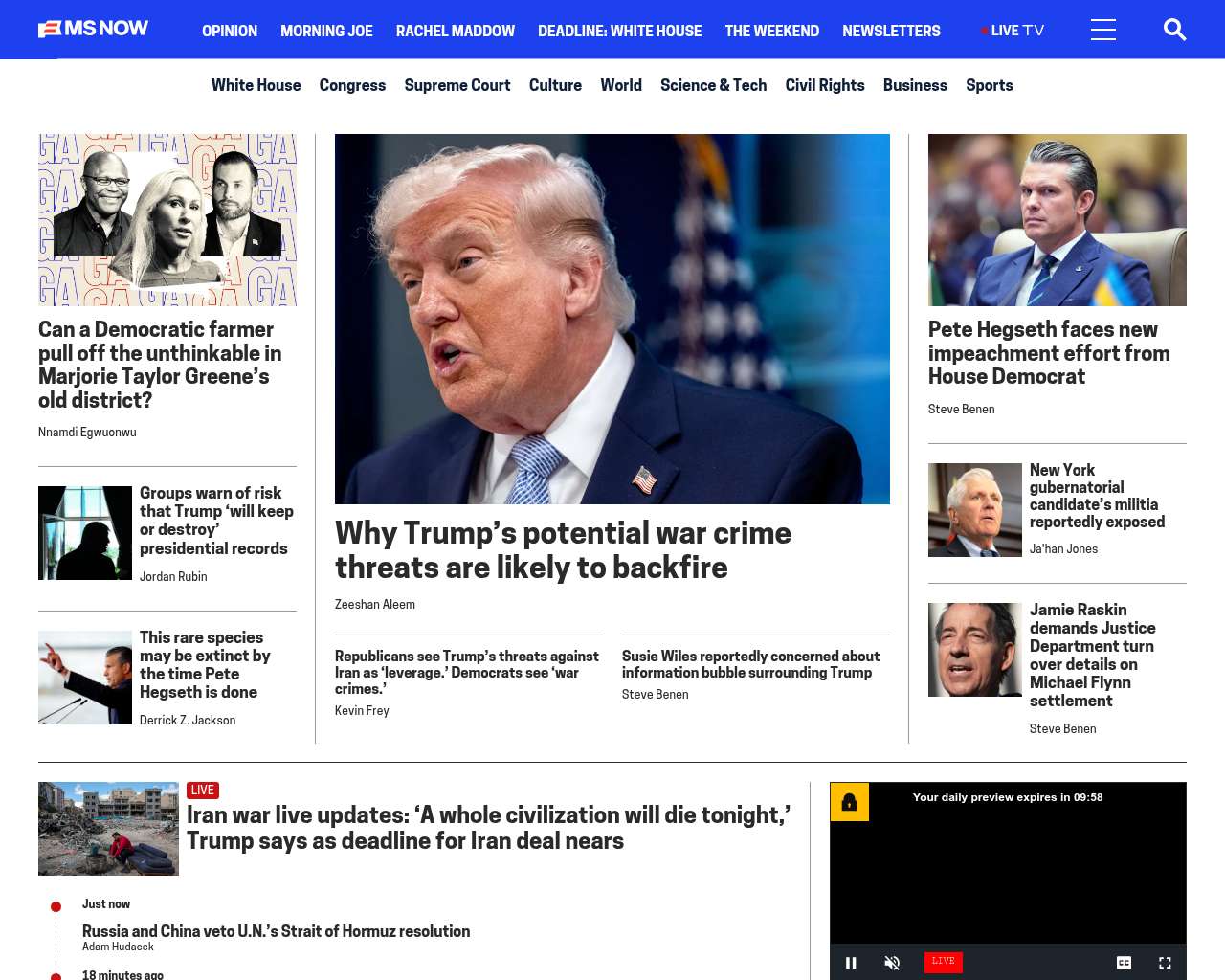Click the 'Just now' timeline marker dot

(56, 906)
